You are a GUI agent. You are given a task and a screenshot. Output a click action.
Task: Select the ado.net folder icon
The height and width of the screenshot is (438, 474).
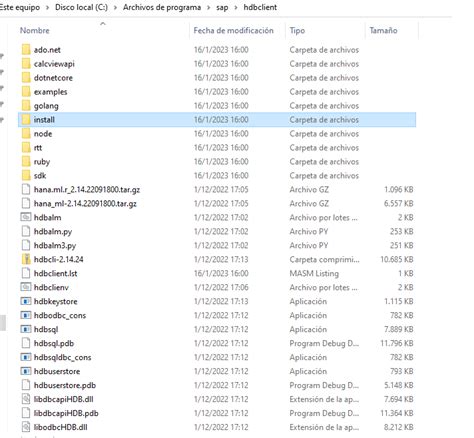(x=26, y=50)
